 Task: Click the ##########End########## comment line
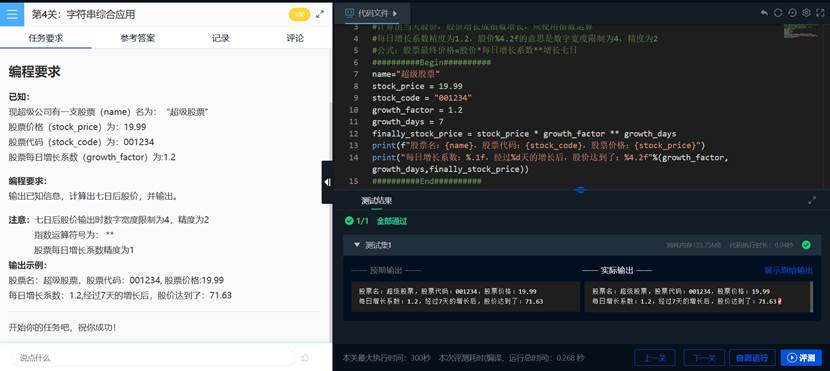click(427, 181)
